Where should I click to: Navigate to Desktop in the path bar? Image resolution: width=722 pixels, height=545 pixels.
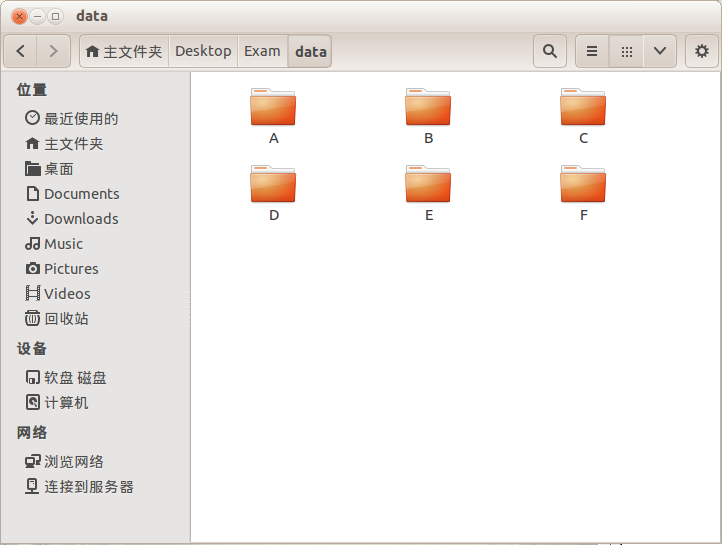click(203, 51)
